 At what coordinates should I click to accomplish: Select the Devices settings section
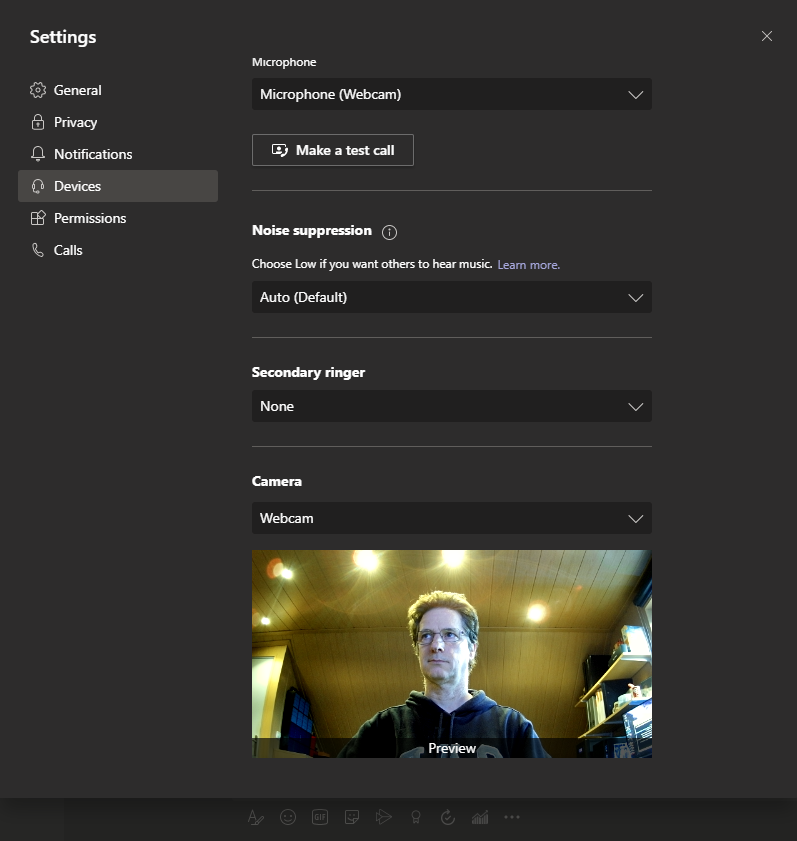[77, 186]
